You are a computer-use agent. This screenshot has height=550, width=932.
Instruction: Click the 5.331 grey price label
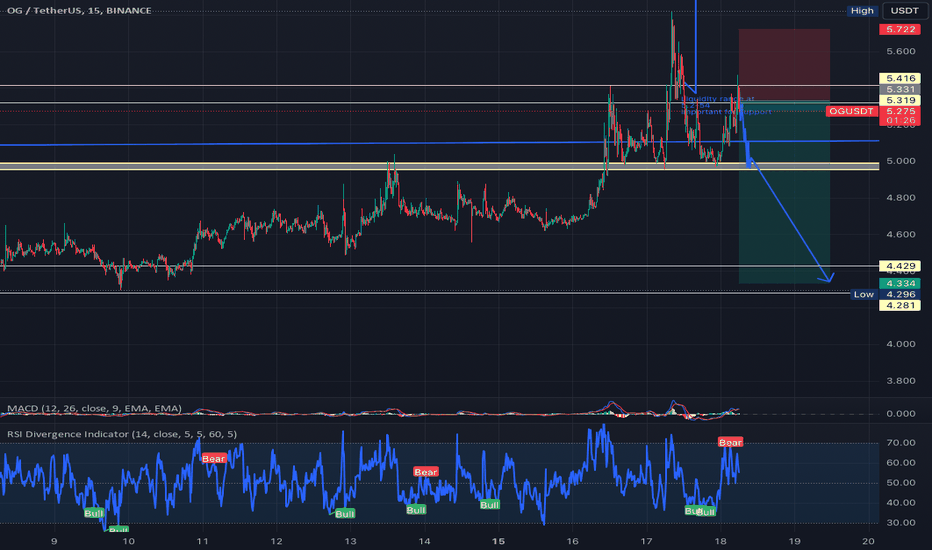coord(899,89)
